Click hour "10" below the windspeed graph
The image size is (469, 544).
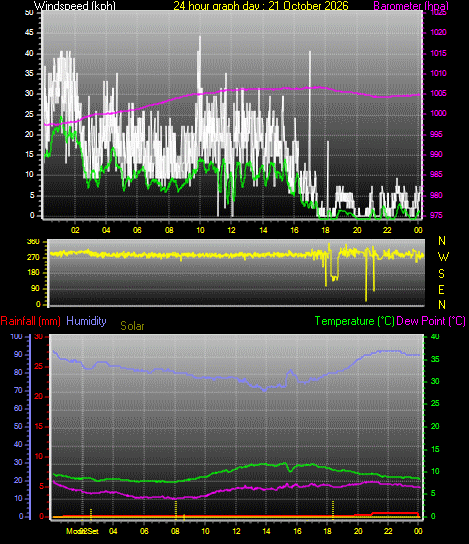200,230
